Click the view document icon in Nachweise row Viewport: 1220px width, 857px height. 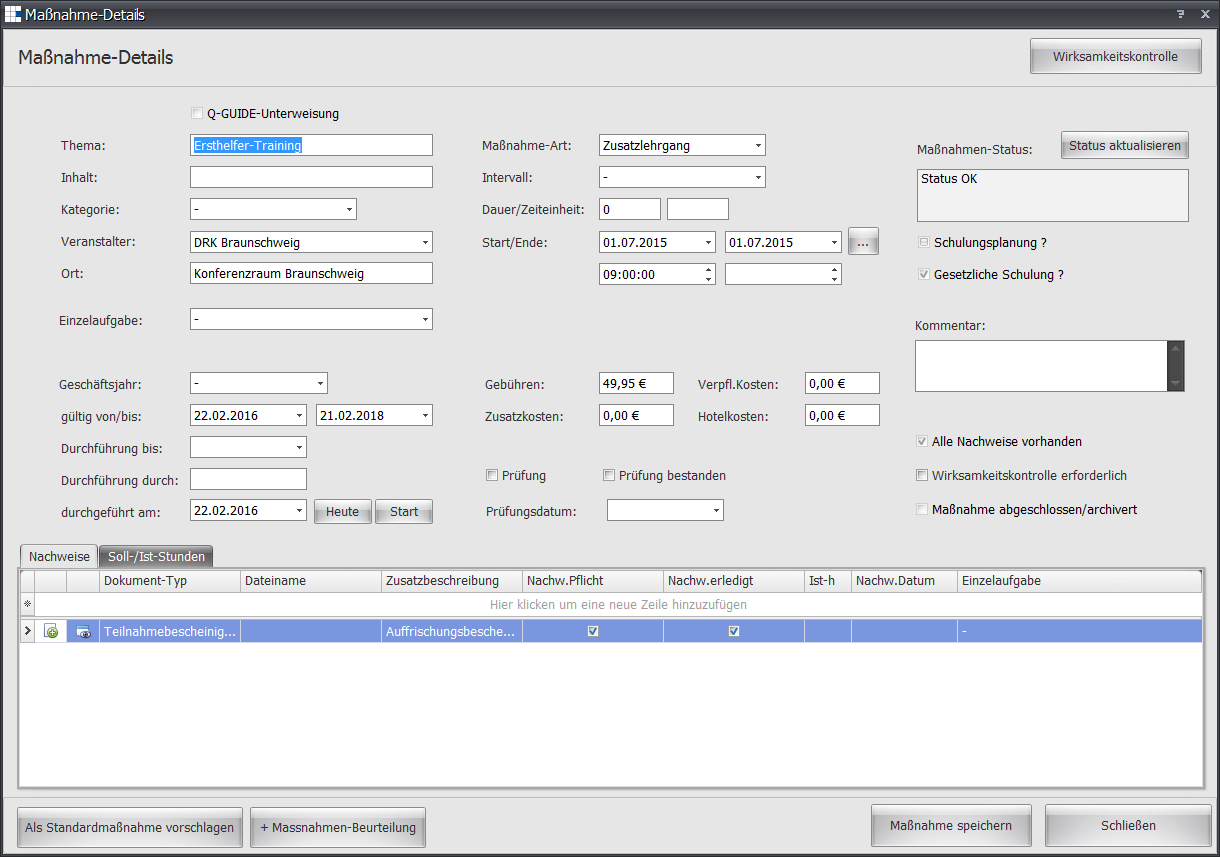83,632
